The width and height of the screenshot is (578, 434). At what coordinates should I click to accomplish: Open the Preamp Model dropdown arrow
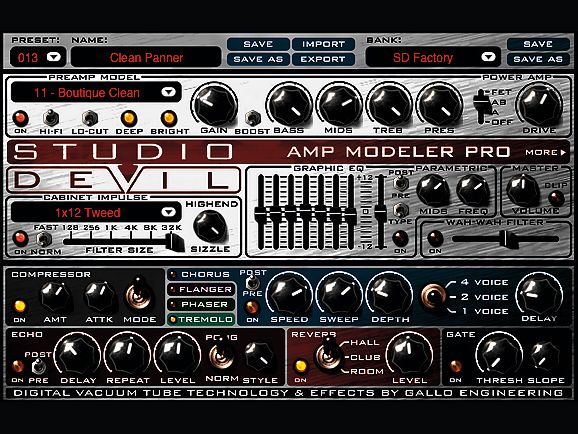tap(168, 92)
